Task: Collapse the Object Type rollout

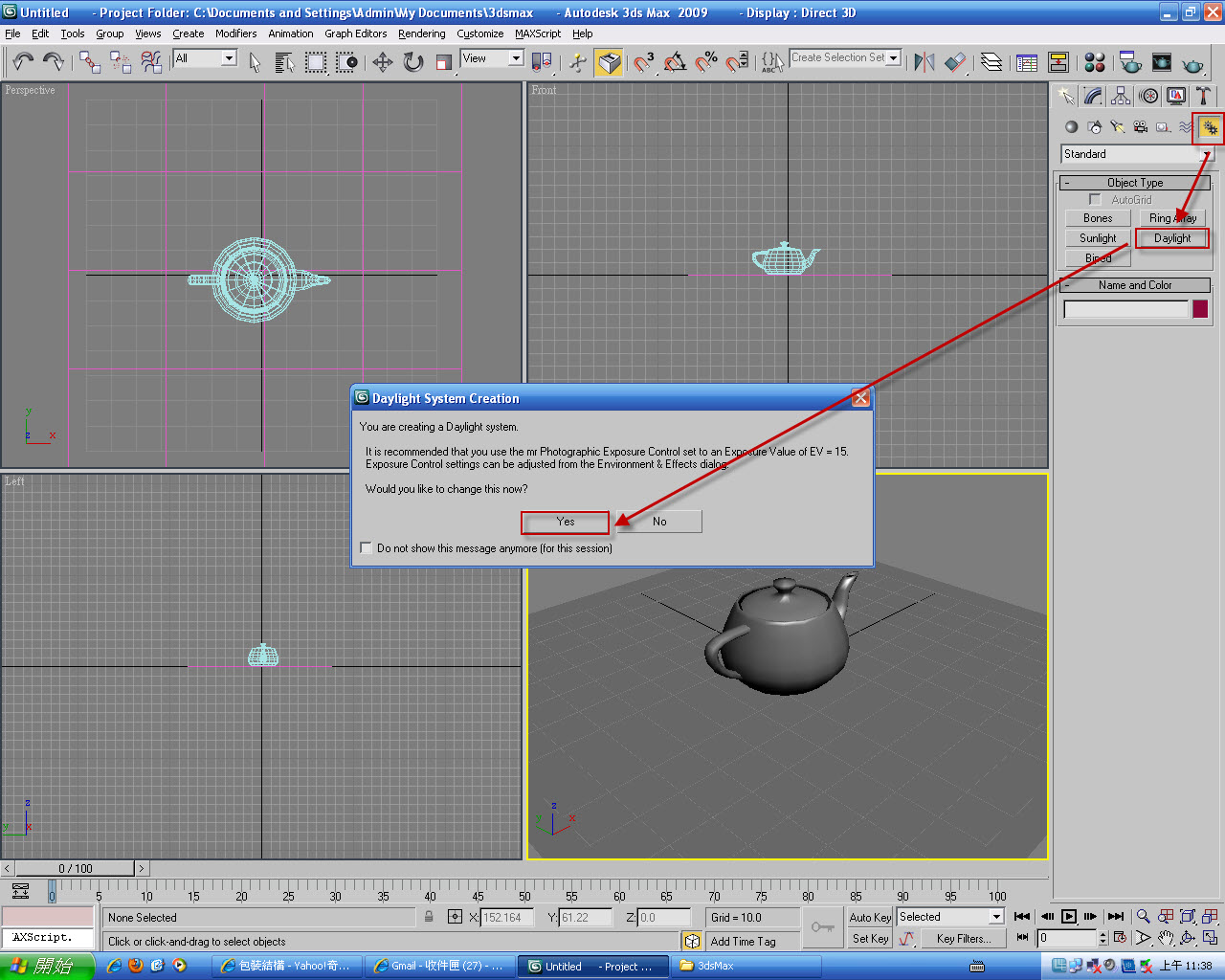Action: click(x=1135, y=183)
